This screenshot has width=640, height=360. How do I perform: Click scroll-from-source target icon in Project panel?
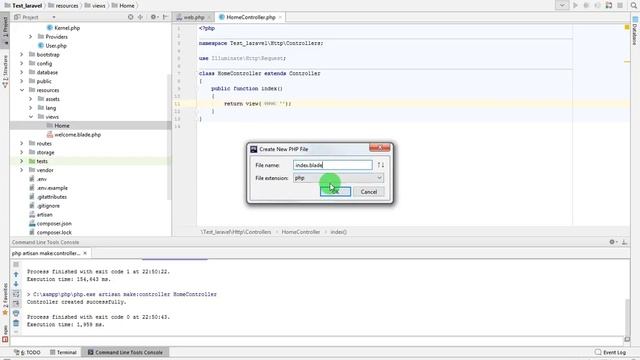click(x=131, y=17)
